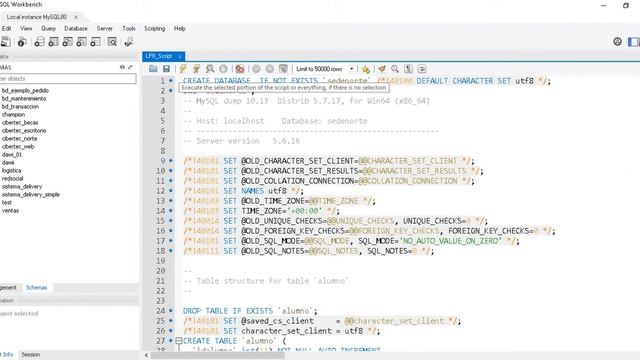Click the DROP TABLE IF EXISTS alumno line
640x360 pixels.
click(250, 311)
